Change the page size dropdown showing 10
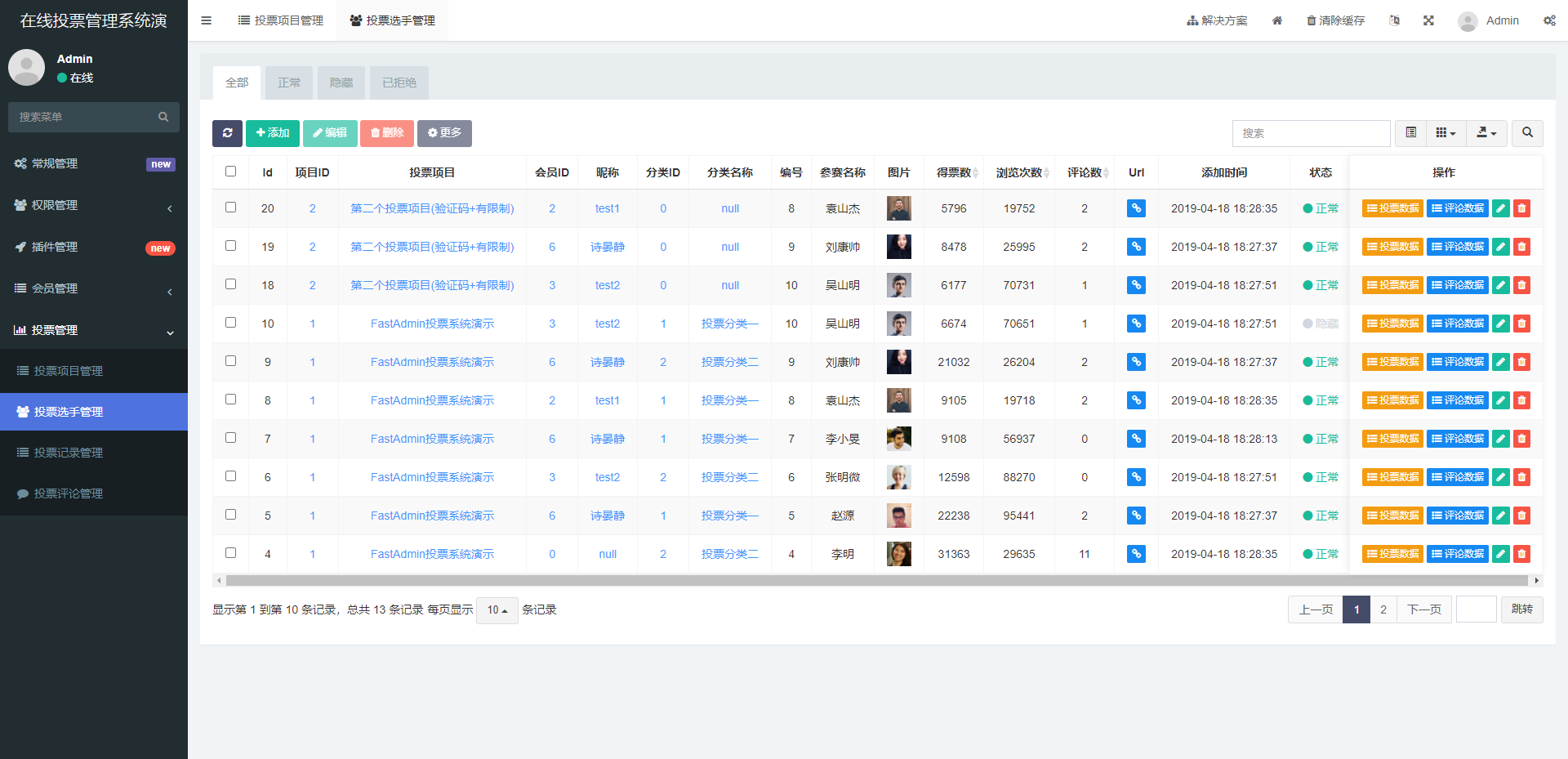Viewport: 1568px width, 759px height. [x=497, y=610]
